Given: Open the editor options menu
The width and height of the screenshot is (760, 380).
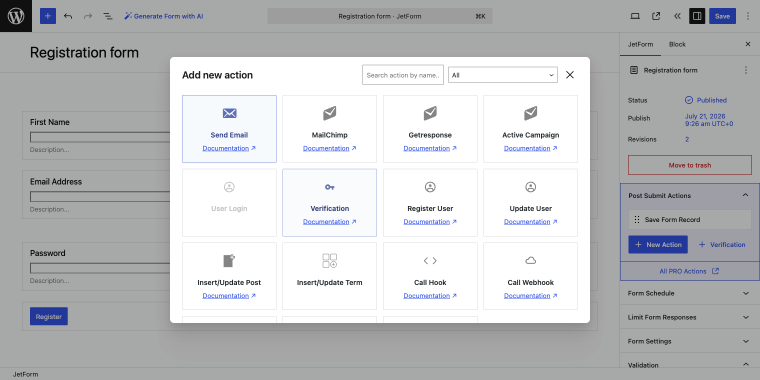Looking at the screenshot, I should click(747, 16).
